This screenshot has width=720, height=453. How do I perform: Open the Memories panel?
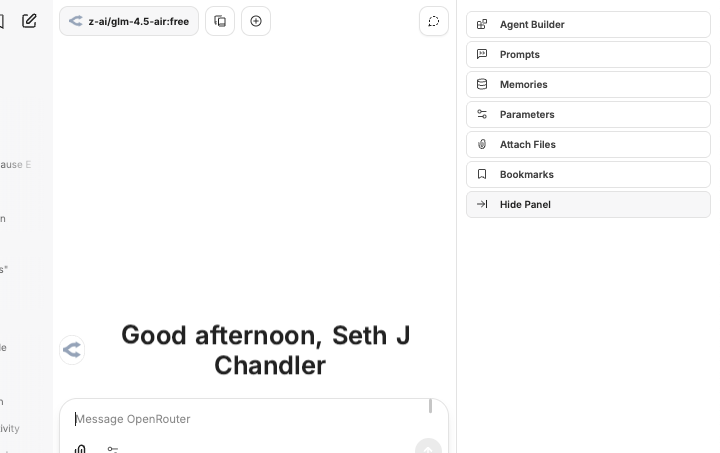coord(588,84)
